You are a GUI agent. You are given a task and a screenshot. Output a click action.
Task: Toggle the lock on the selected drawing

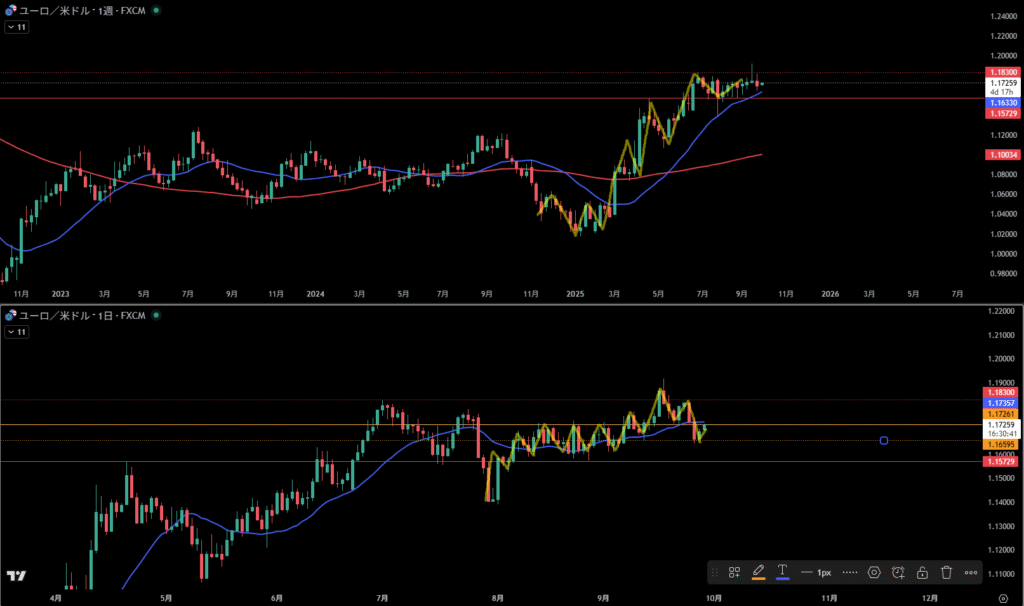(922, 572)
